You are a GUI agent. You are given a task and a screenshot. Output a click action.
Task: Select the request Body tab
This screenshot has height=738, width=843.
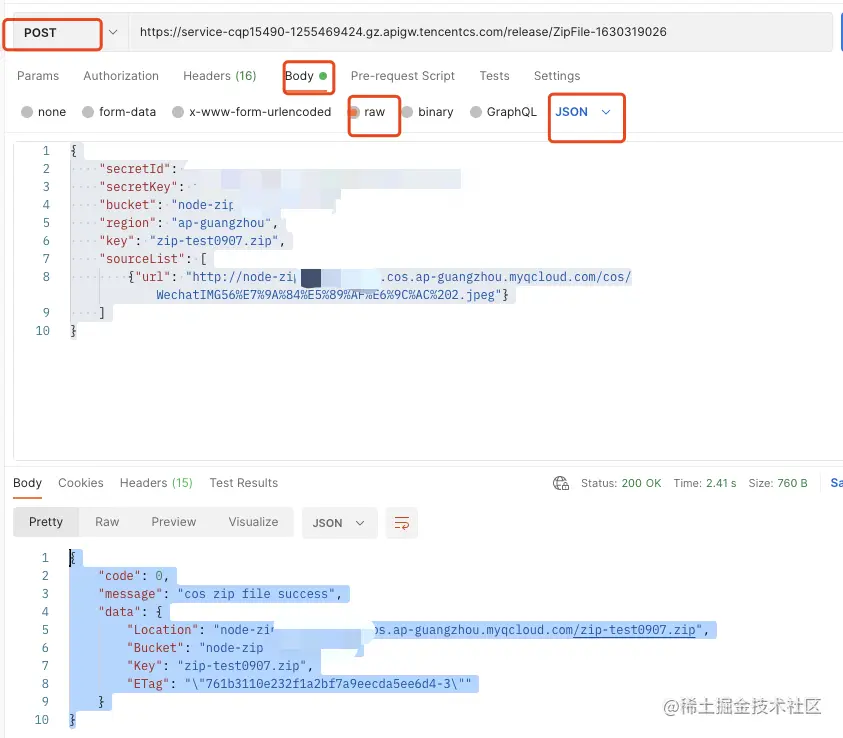(x=306, y=76)
